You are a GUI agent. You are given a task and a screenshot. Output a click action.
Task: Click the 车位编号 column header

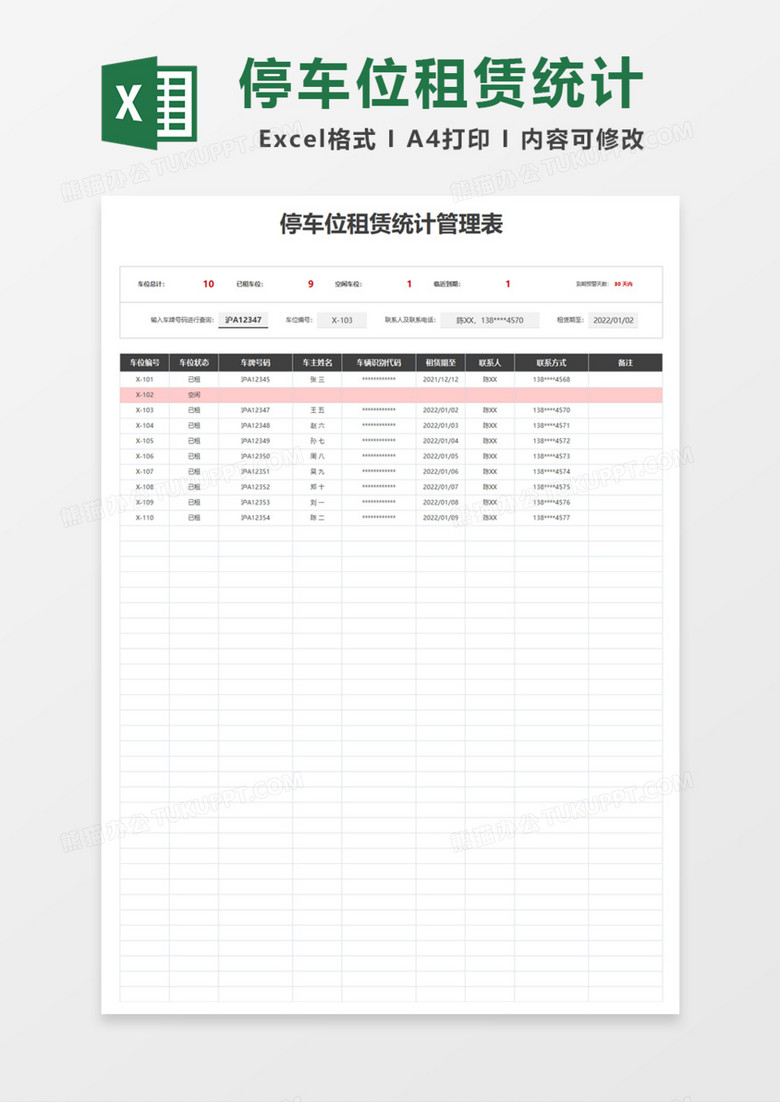pos(144,363)
